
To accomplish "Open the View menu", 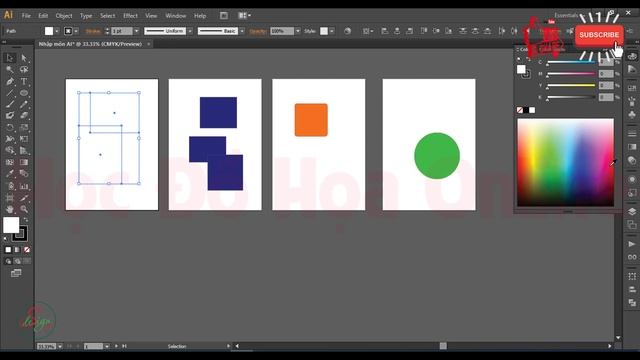I will (151, 16).
